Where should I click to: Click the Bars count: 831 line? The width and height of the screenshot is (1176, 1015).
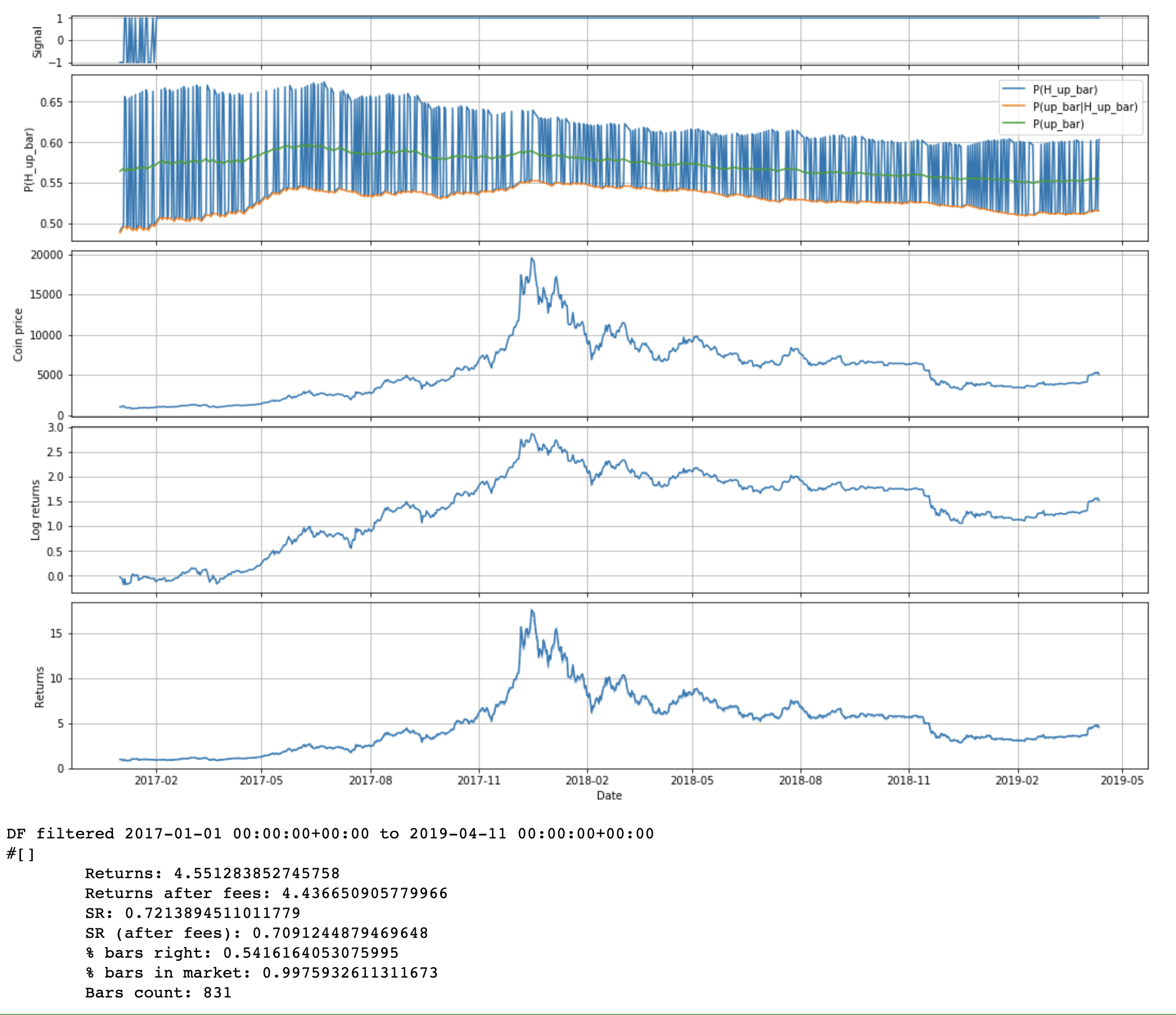(x=158, y=992)
